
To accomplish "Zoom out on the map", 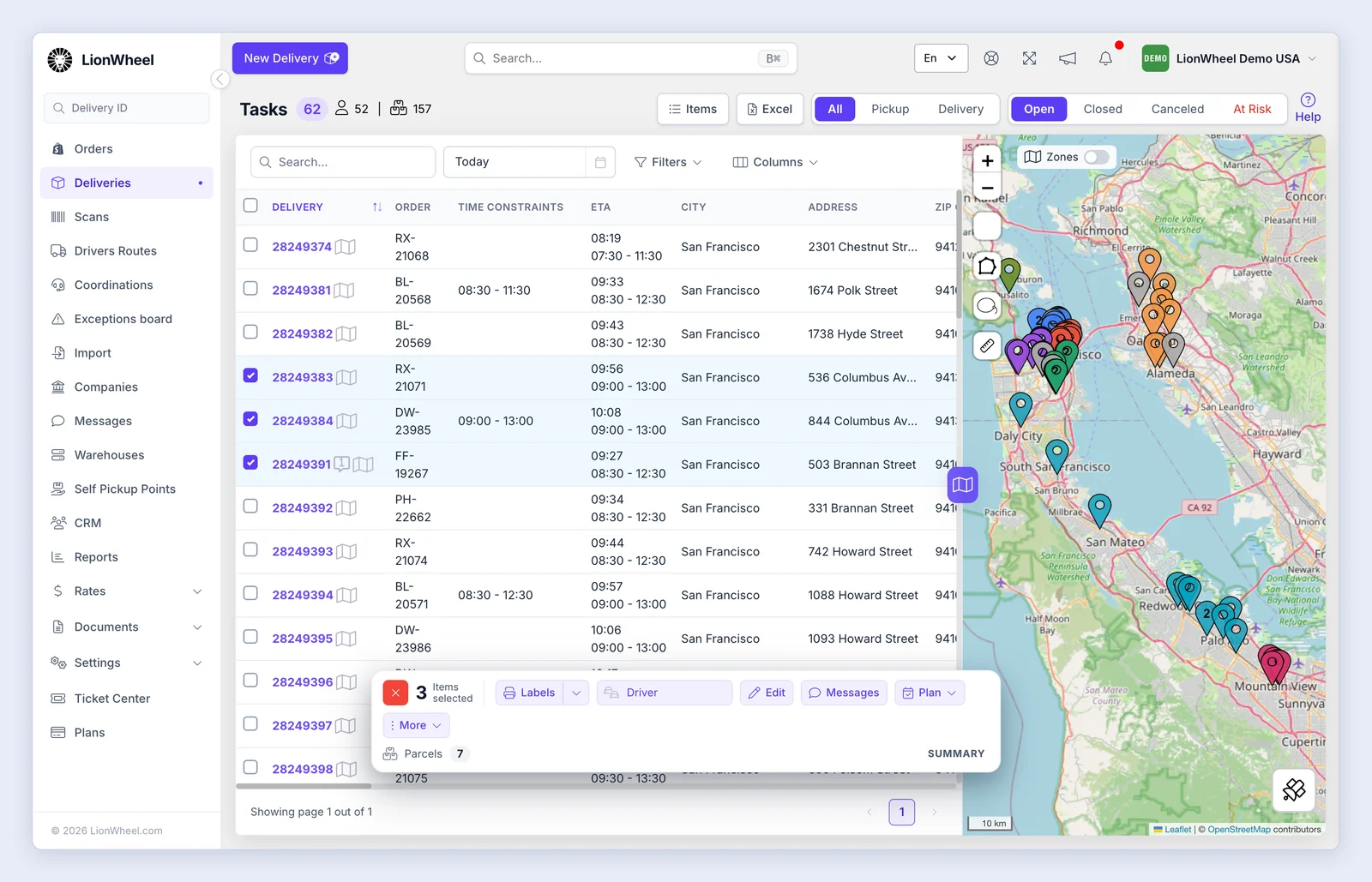I will click(x=988, y=188).
